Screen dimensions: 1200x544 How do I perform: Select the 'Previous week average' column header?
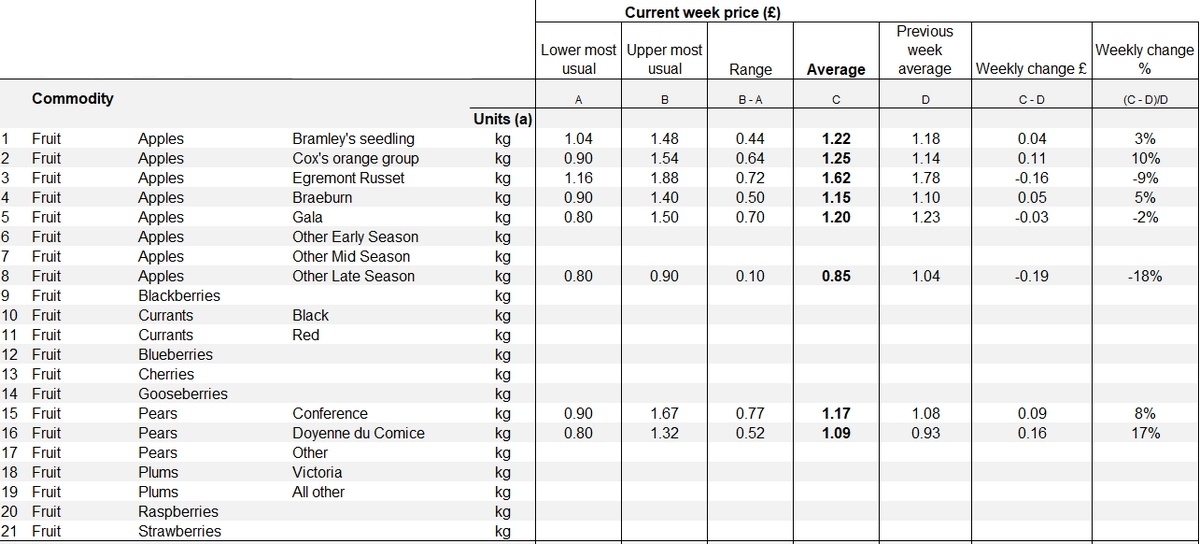pos(925,50)
